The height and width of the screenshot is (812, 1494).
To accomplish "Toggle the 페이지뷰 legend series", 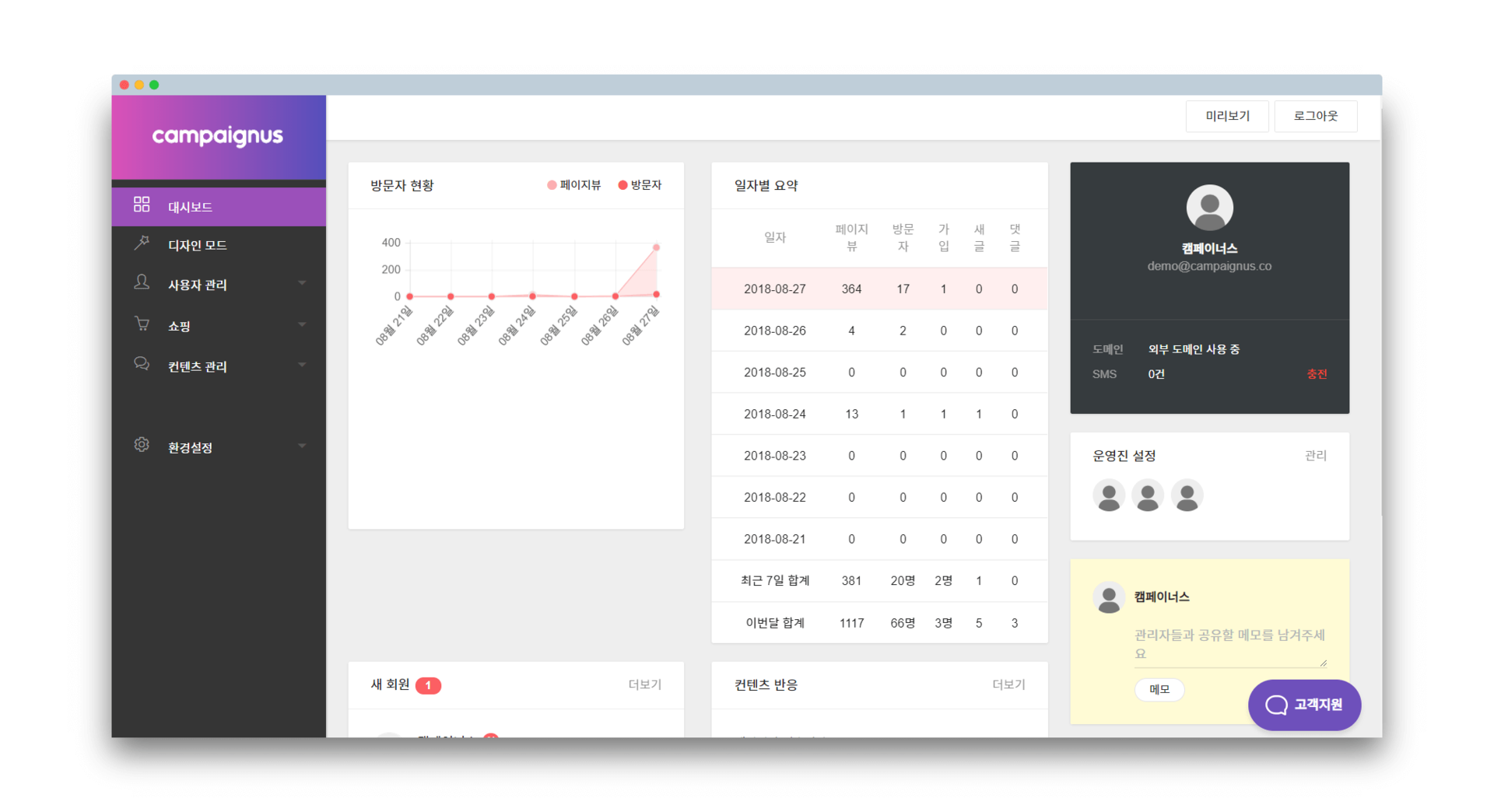I will click(574, 185).
